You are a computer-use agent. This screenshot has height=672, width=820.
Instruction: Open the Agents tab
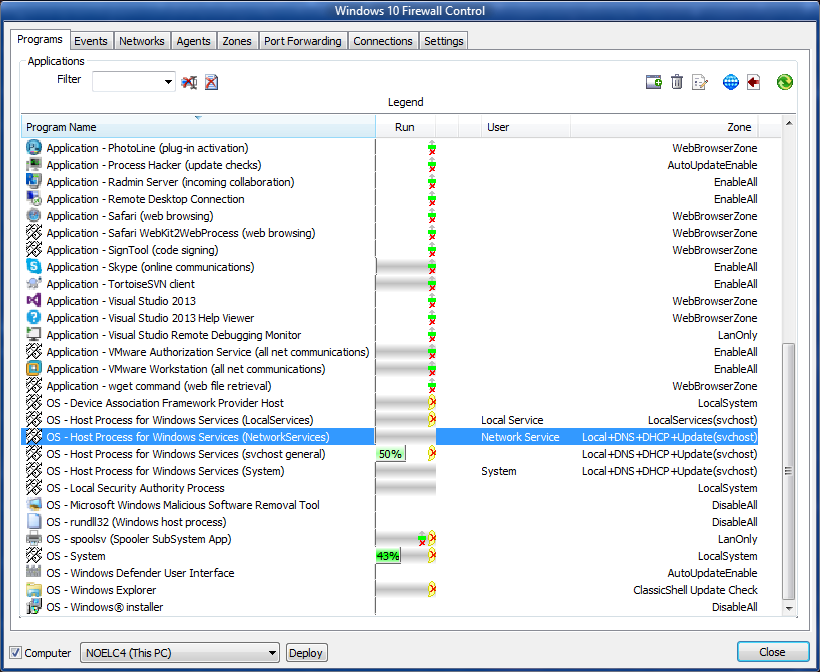pos(193,41)
